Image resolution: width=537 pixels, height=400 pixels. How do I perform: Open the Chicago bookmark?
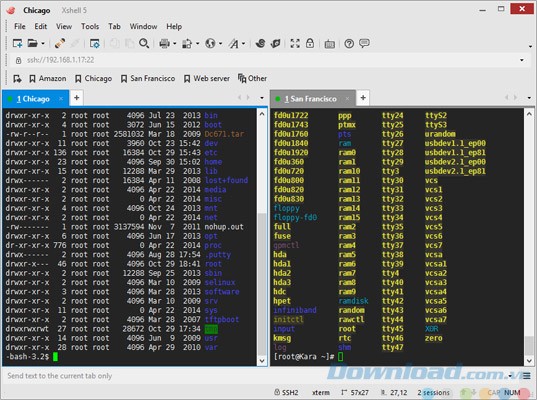[93, 78]
